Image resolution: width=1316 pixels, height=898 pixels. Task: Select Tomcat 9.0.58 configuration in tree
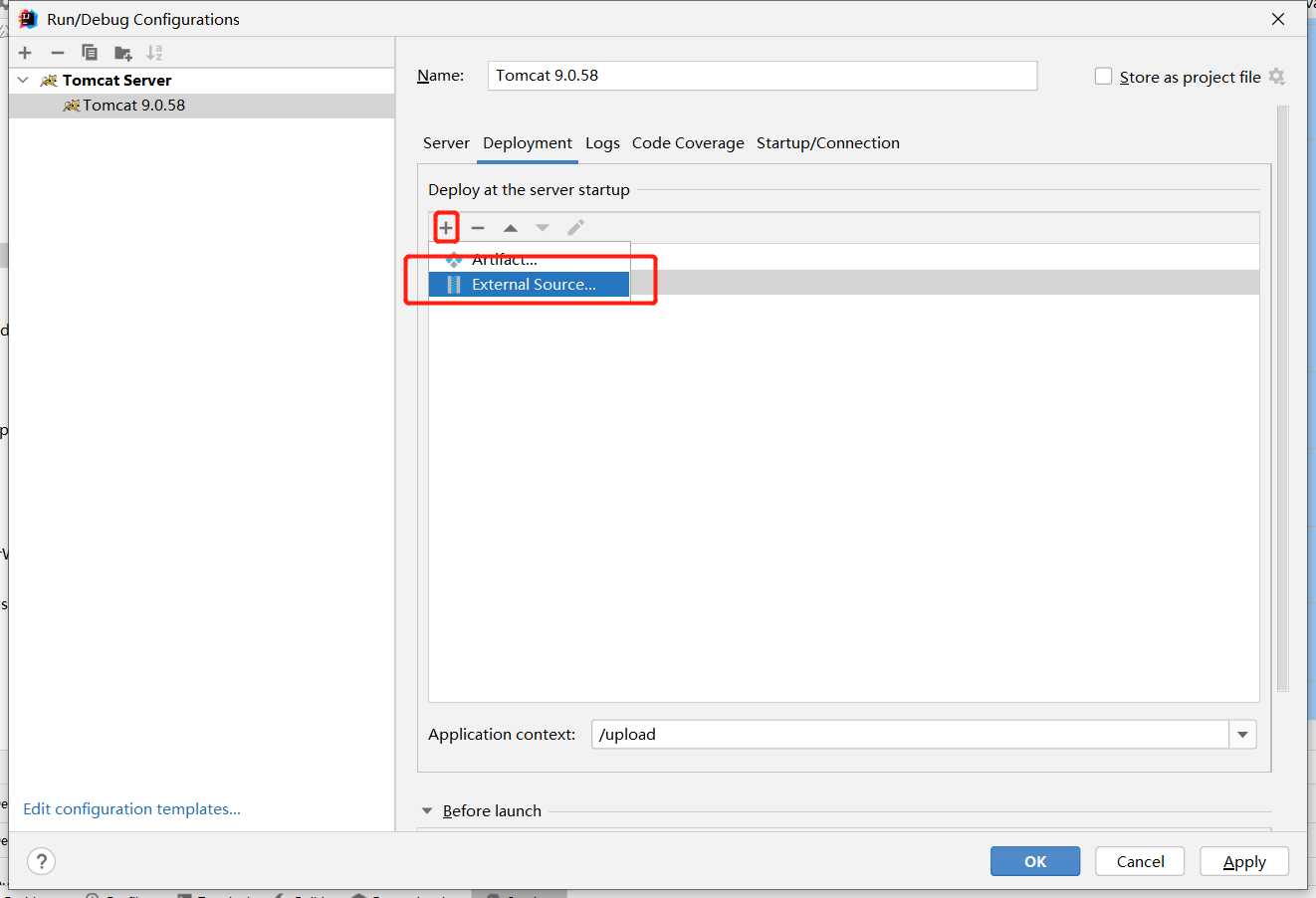click(201, 106)
